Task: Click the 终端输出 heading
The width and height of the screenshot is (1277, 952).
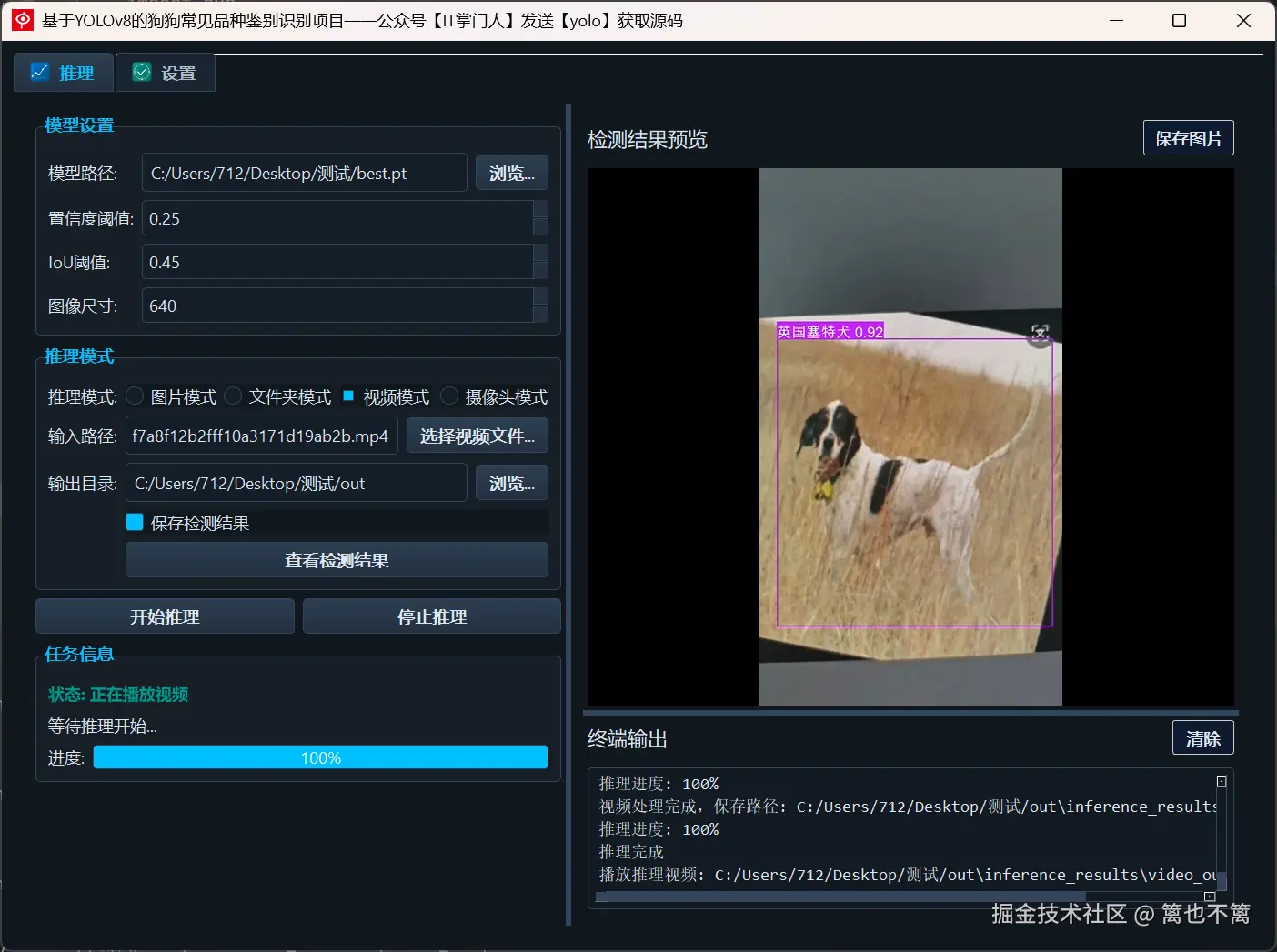Action: tap(628, 738)
